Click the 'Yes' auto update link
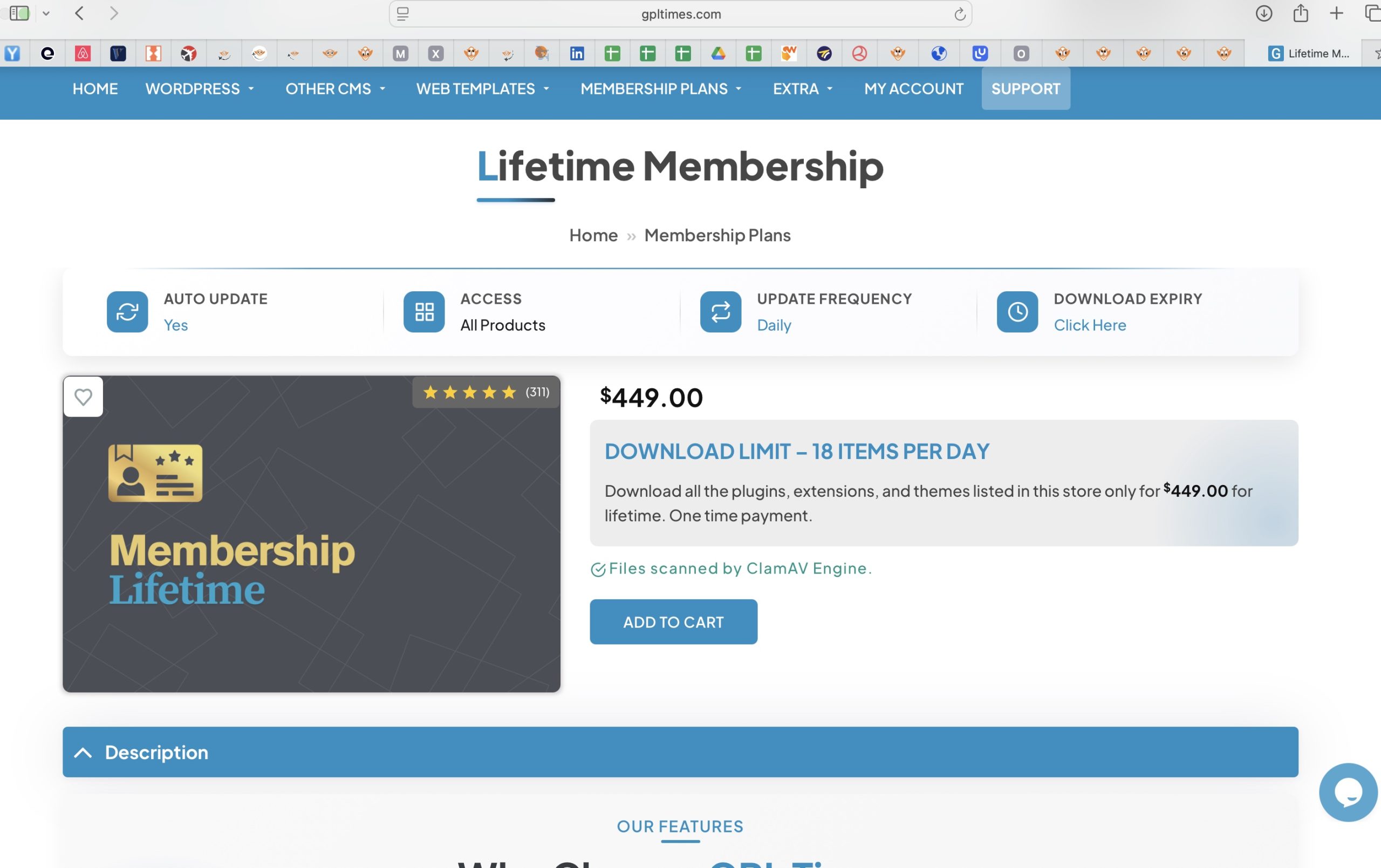 tap(175, 325)
